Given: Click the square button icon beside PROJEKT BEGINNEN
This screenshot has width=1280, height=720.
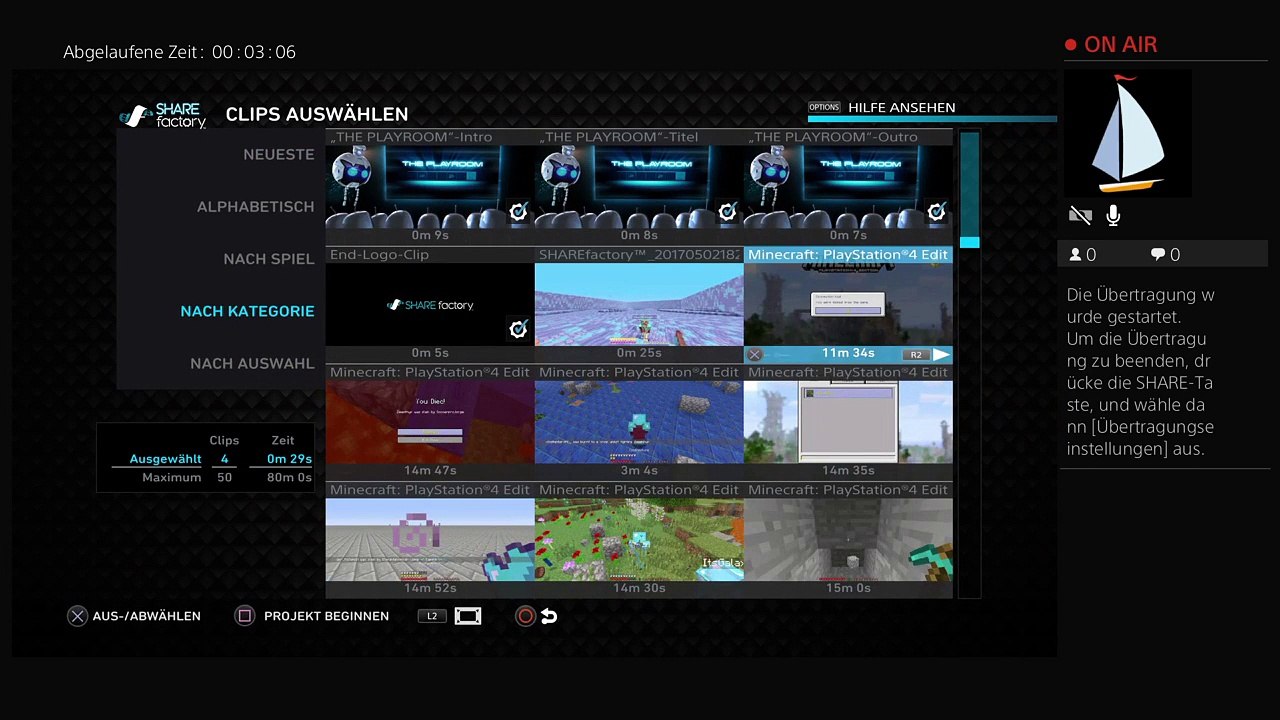Looking at the screenshot, I should pos(245,616).
